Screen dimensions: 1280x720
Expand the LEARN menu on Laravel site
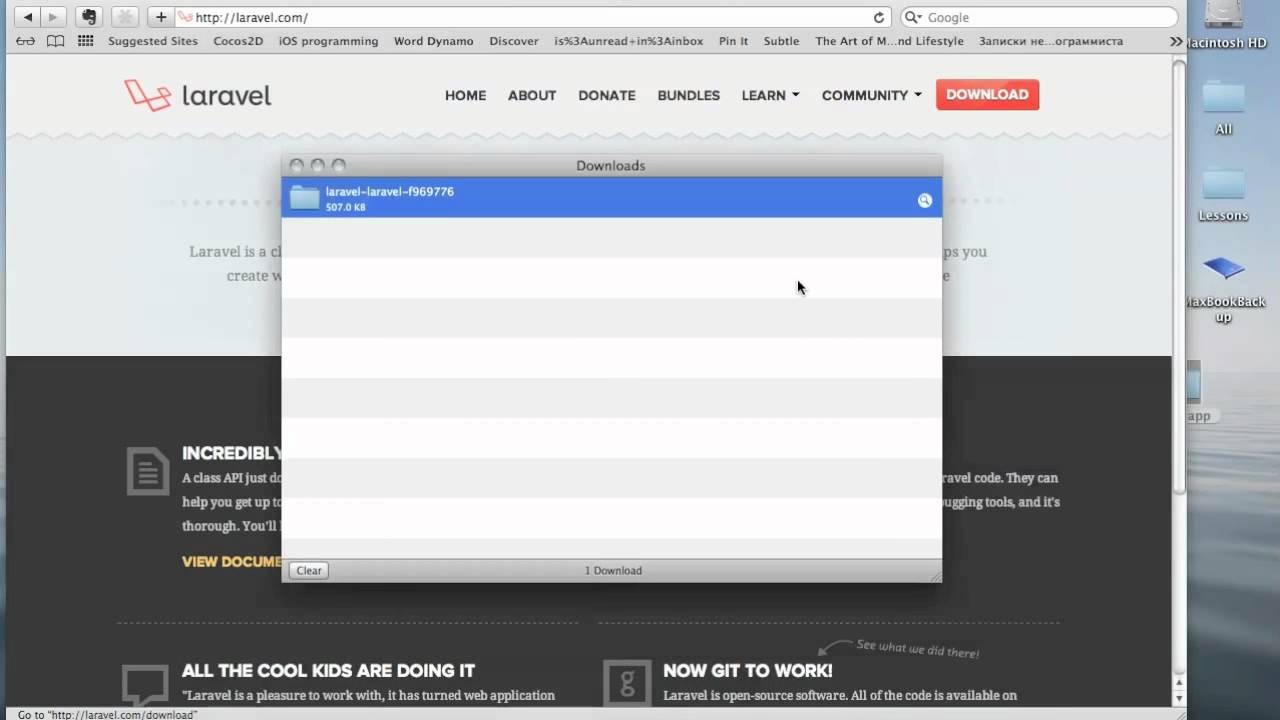(770, 95)
